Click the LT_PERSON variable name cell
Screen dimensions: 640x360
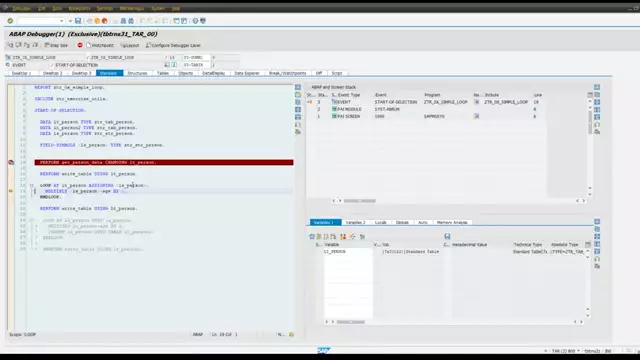348,252
